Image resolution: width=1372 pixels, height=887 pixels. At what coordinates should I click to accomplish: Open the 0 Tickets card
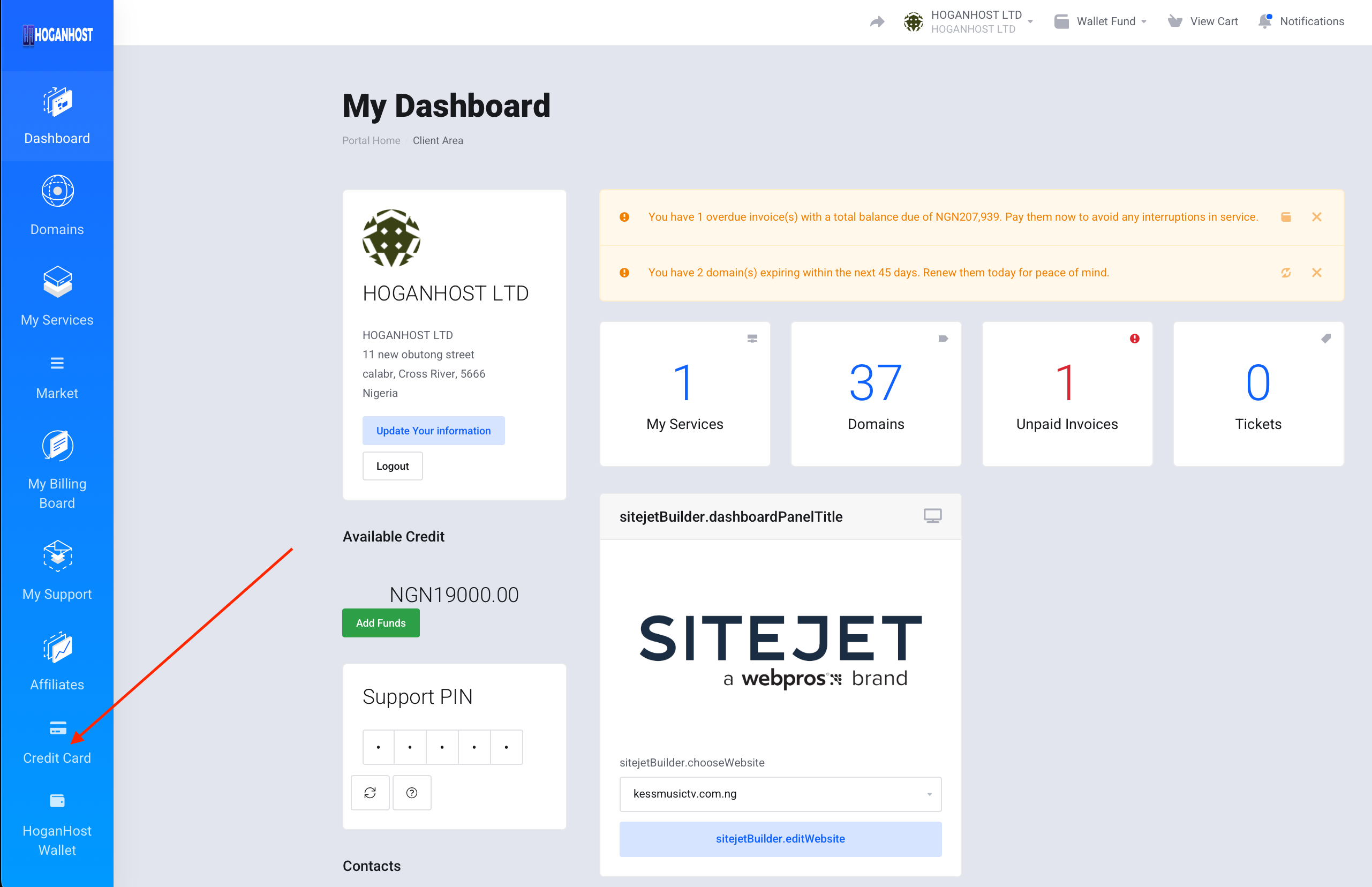point(1258,394)
